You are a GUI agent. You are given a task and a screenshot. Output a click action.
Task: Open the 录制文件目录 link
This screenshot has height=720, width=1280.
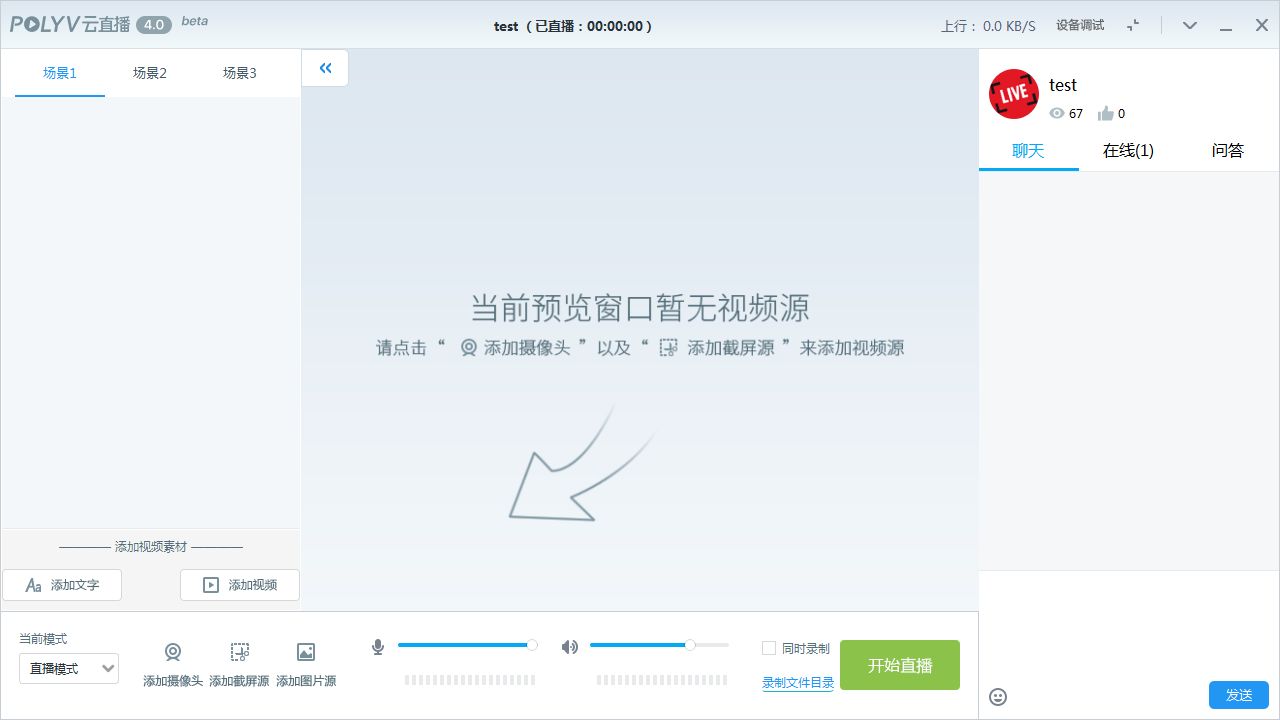[798, 683]
